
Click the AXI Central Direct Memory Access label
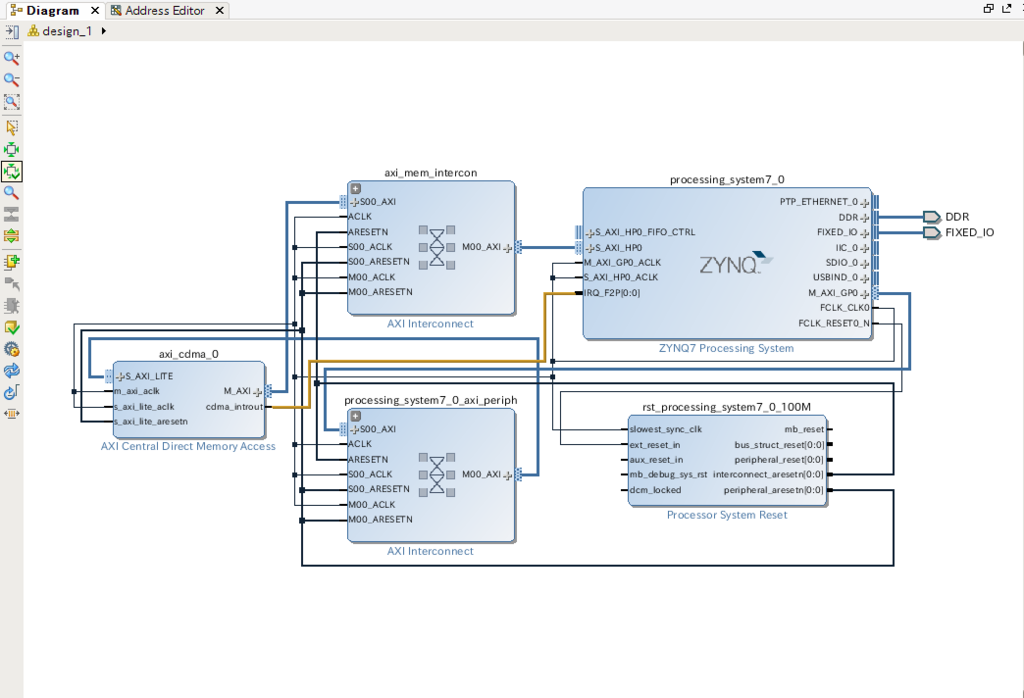[x=188, y=446]
